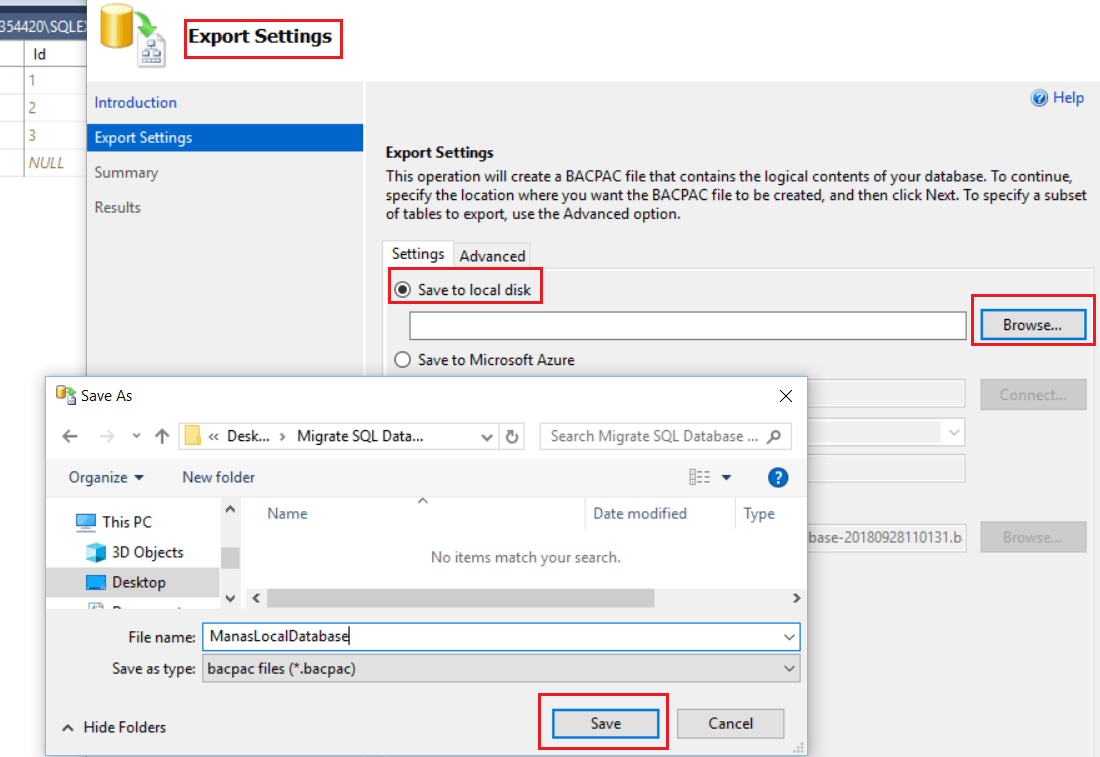Click the Desk... breadcrumb segment
1100x757 pixels.
[248, 436]
